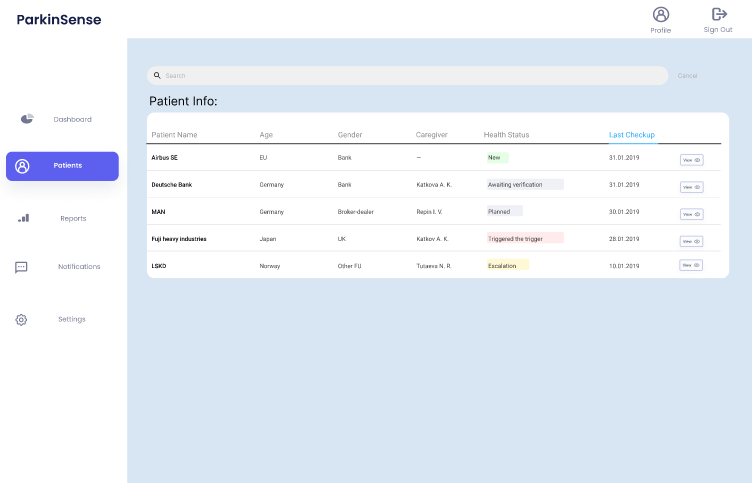Cancel the search

[x=687, y=76]
